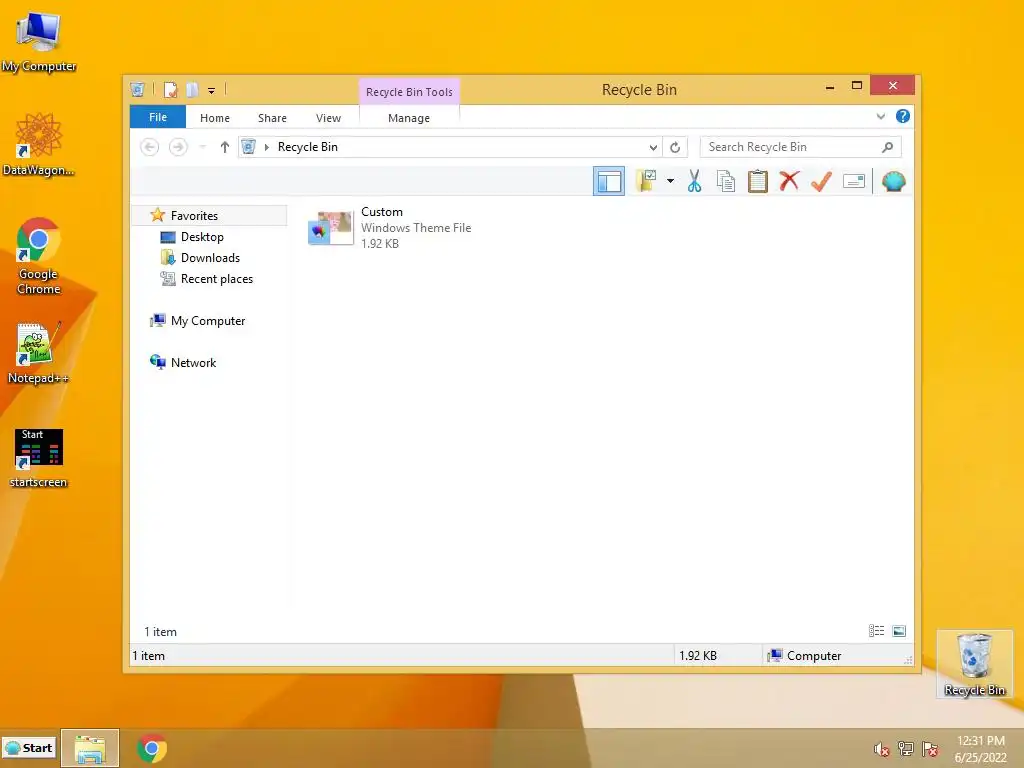The image size is (1024, 768).
Task: Select Desktop in the navigation pane
Action: click(x=202, y=236)
